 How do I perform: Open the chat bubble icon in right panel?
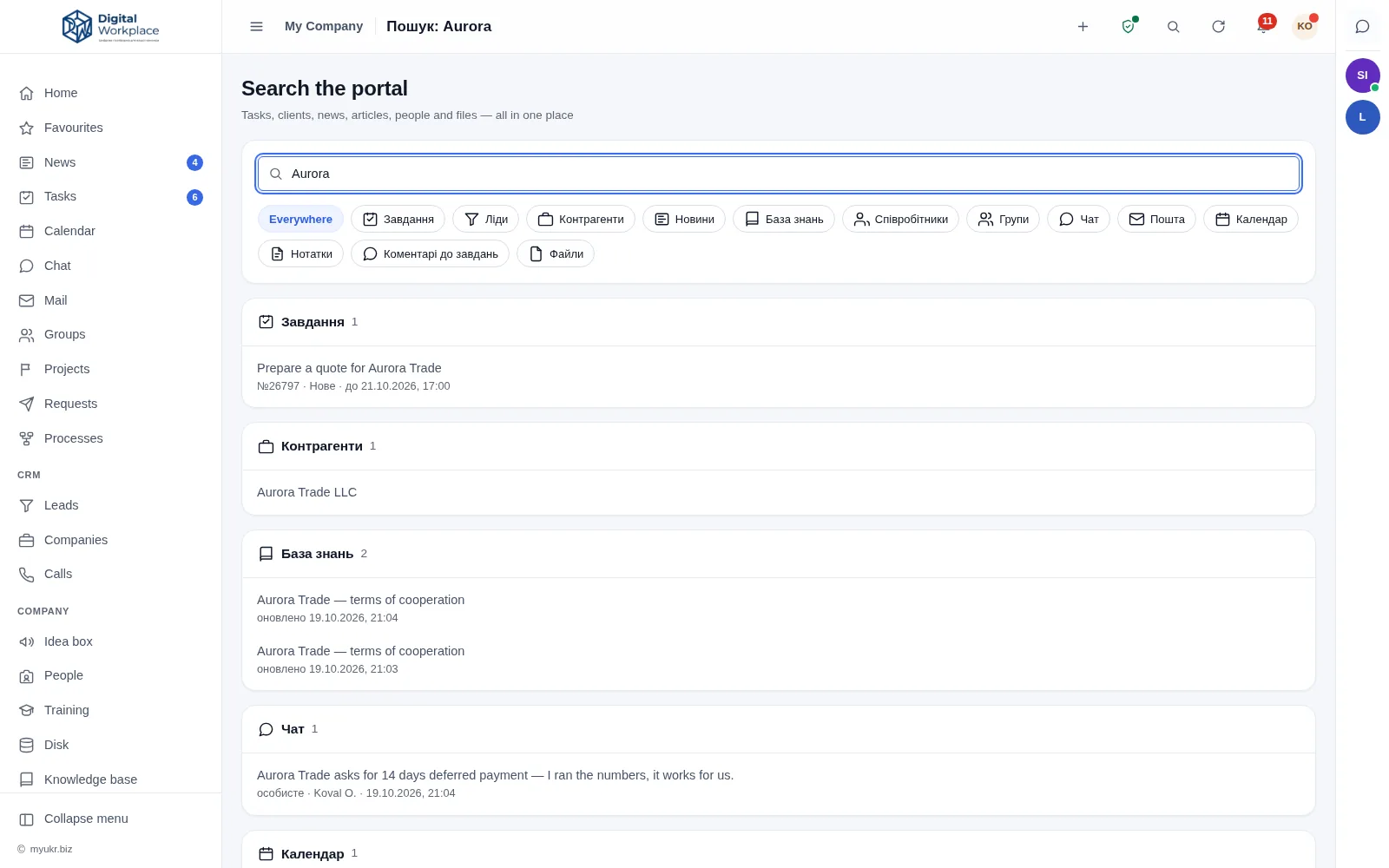point(1362,27)
